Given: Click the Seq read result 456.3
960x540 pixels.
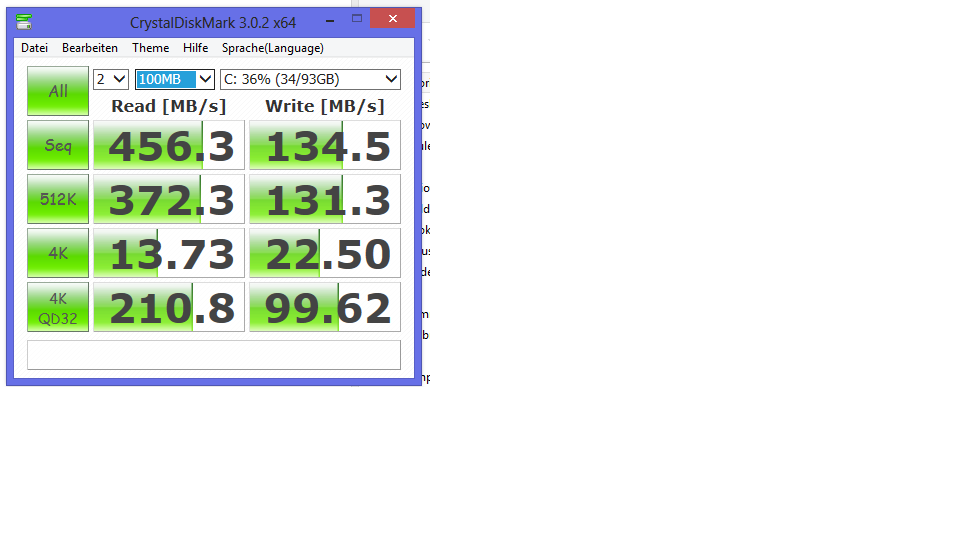Looking at the screenshot, I should pyautogui.click(x=169, y=145).
